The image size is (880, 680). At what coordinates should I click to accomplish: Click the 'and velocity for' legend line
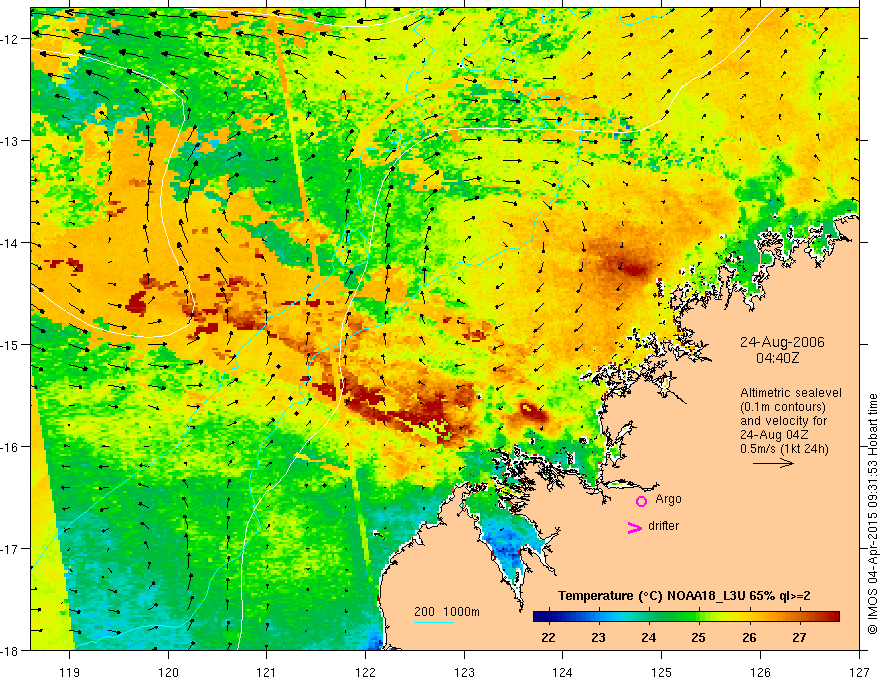[x=783, y=421]
